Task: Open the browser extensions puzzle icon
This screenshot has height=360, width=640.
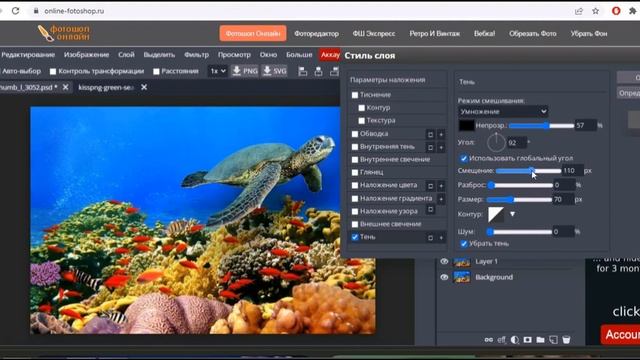Action: 633,11
